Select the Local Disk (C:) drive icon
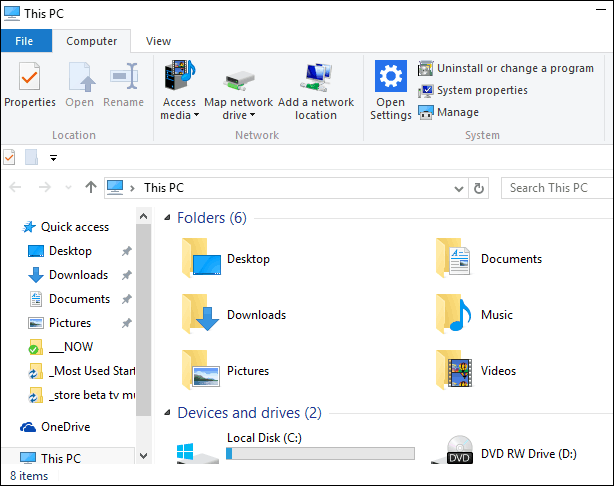The image size is (614, 486). click(197, 452)
